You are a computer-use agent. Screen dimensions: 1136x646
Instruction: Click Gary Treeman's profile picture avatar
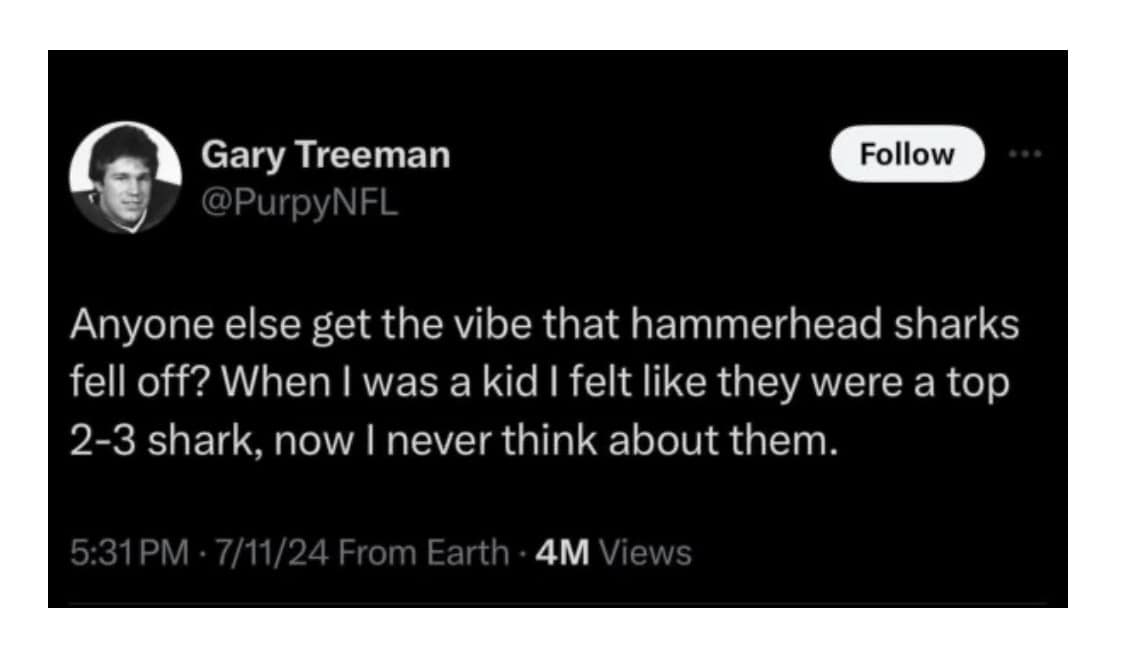pyautogui.click(x=125, y=177)
